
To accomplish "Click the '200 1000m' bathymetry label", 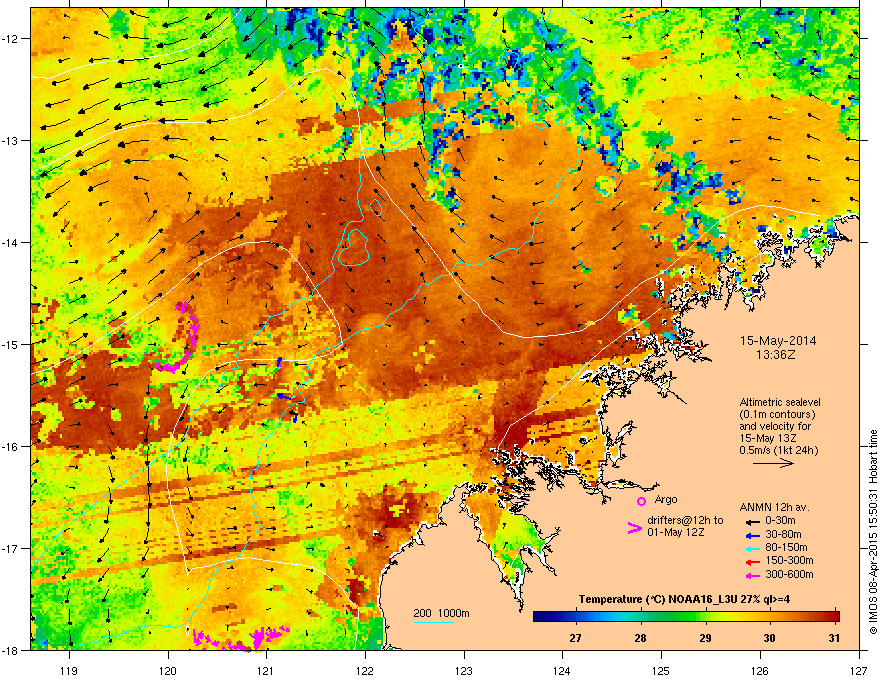I will tap(441, 613).
